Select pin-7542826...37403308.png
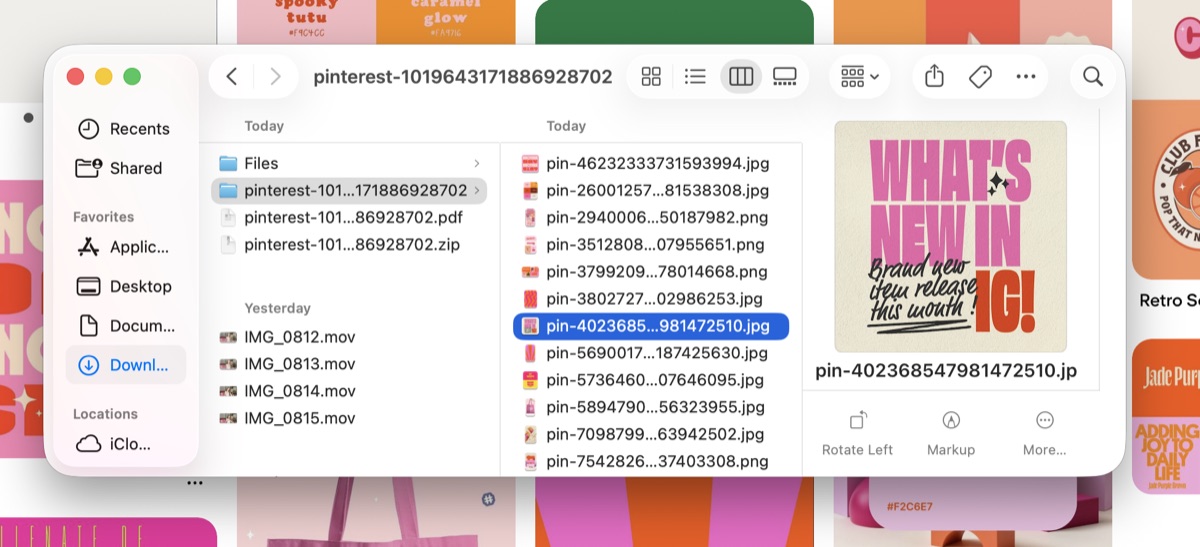 (651, 461)
